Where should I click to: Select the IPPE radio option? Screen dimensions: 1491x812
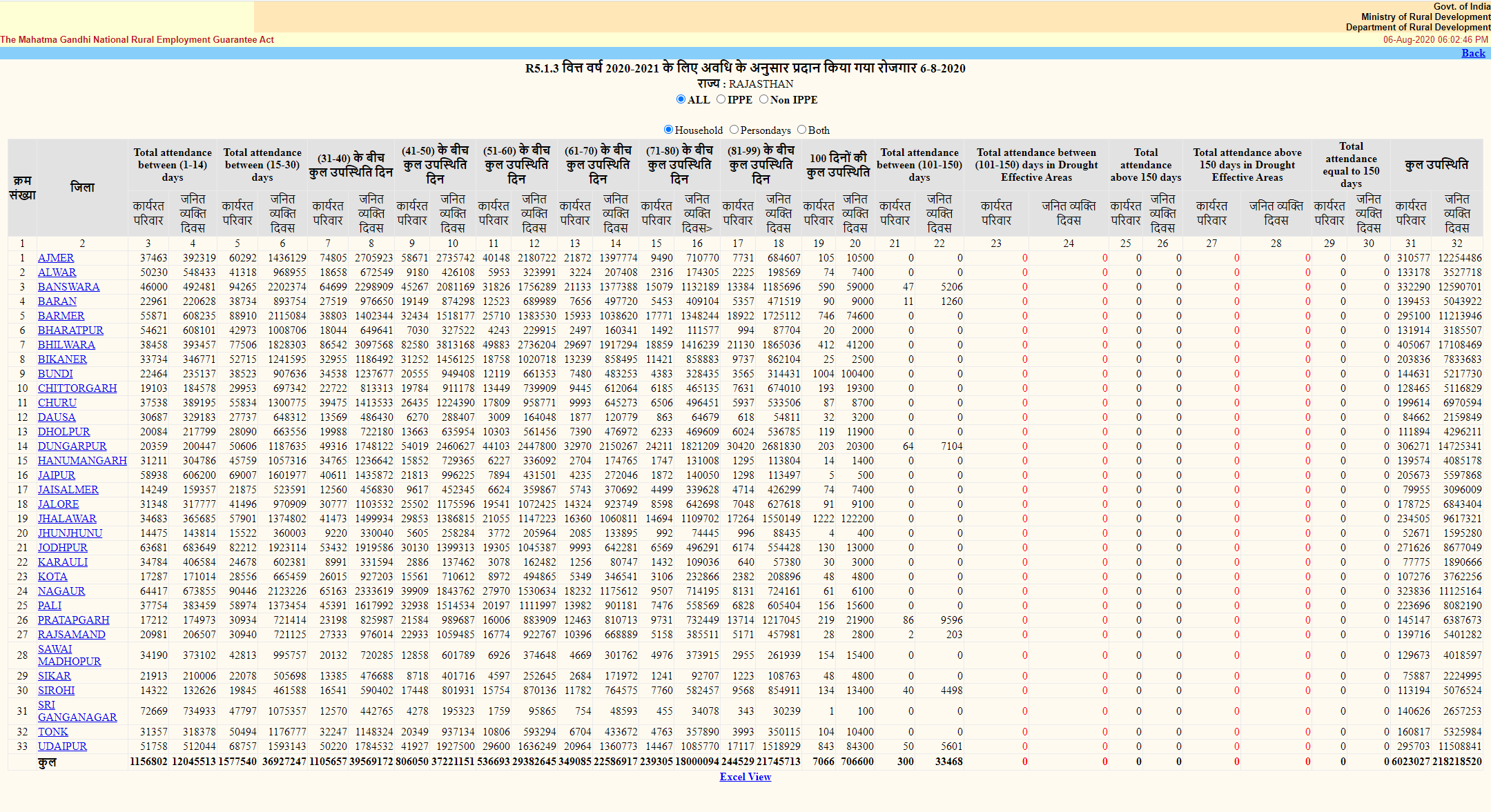pyautogui.click(x=721, y=99)
